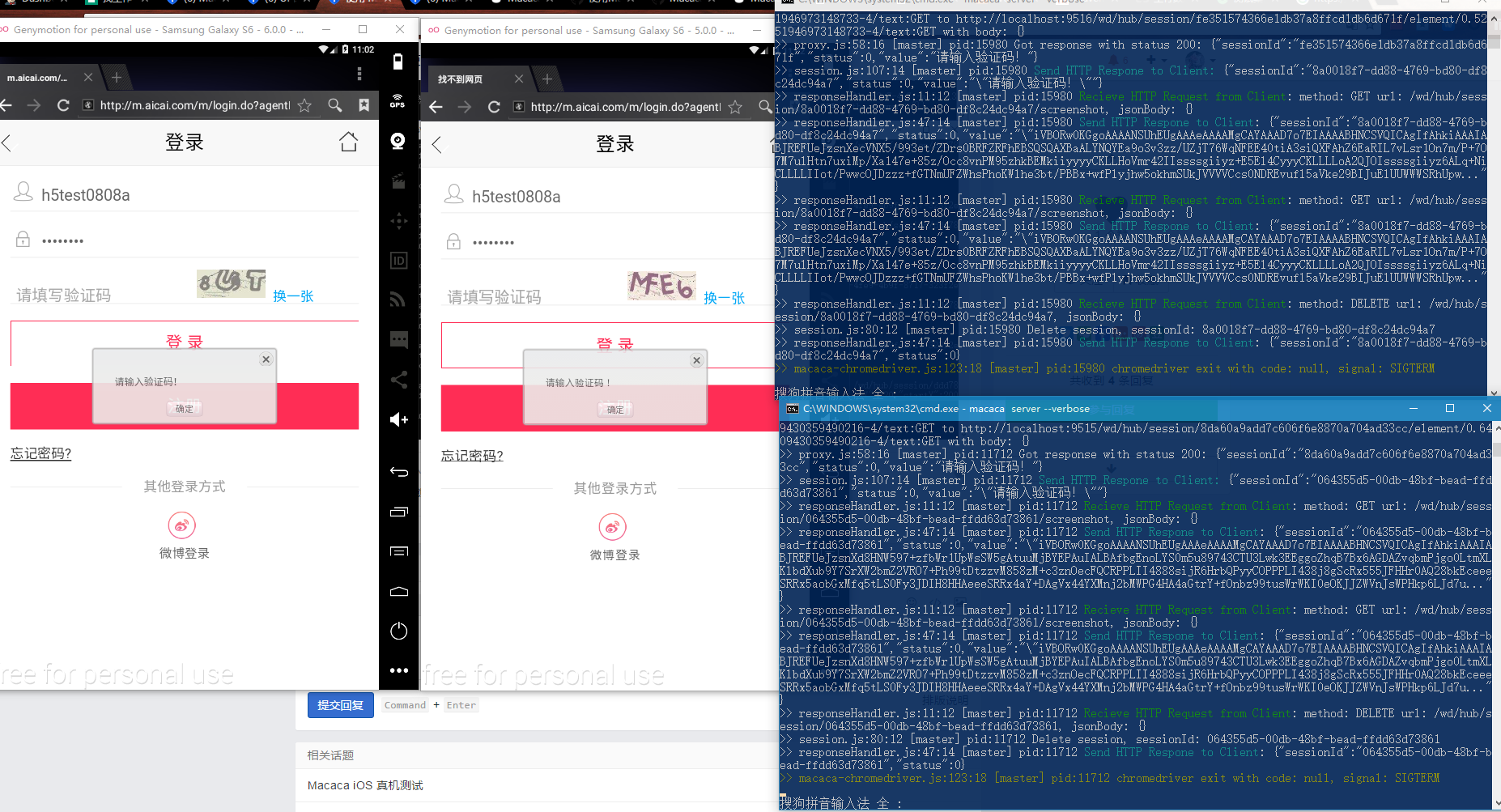Click search magnifier in left emulator browser

[334, 105]
